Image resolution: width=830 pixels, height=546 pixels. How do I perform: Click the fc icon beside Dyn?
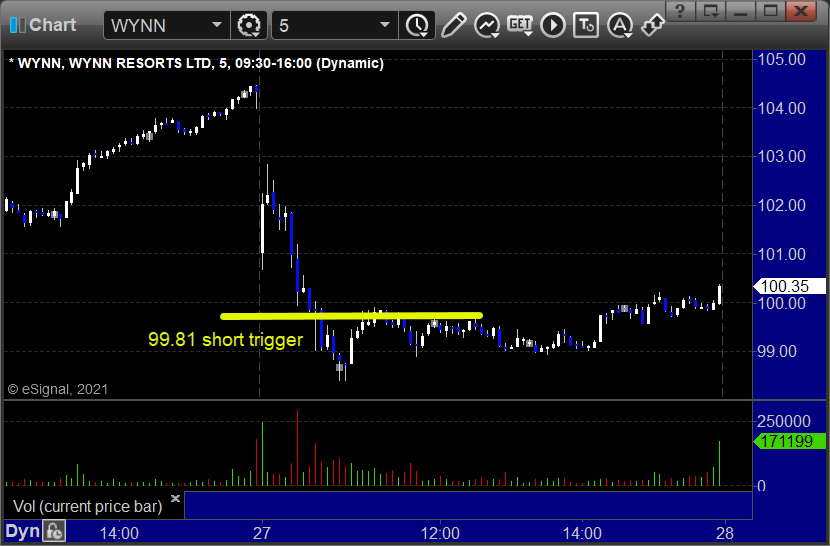tap(54, 531)
